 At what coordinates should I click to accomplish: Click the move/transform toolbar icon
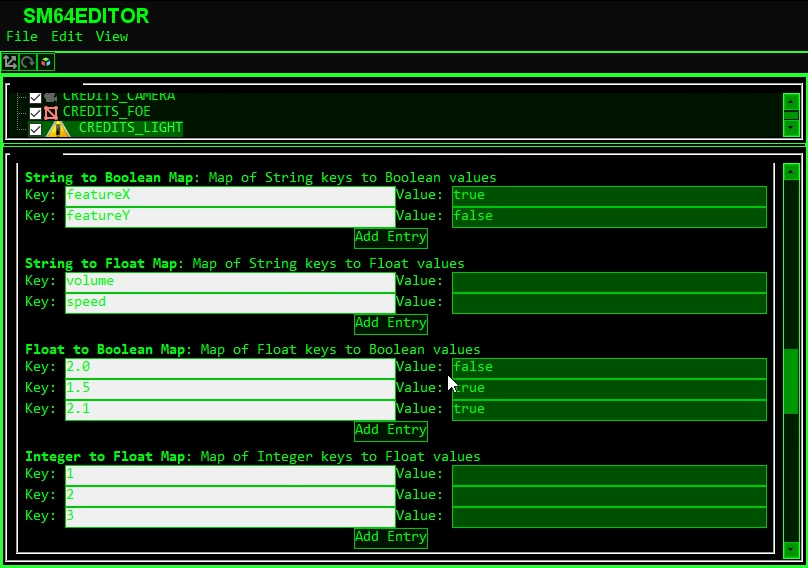point(10,62)
